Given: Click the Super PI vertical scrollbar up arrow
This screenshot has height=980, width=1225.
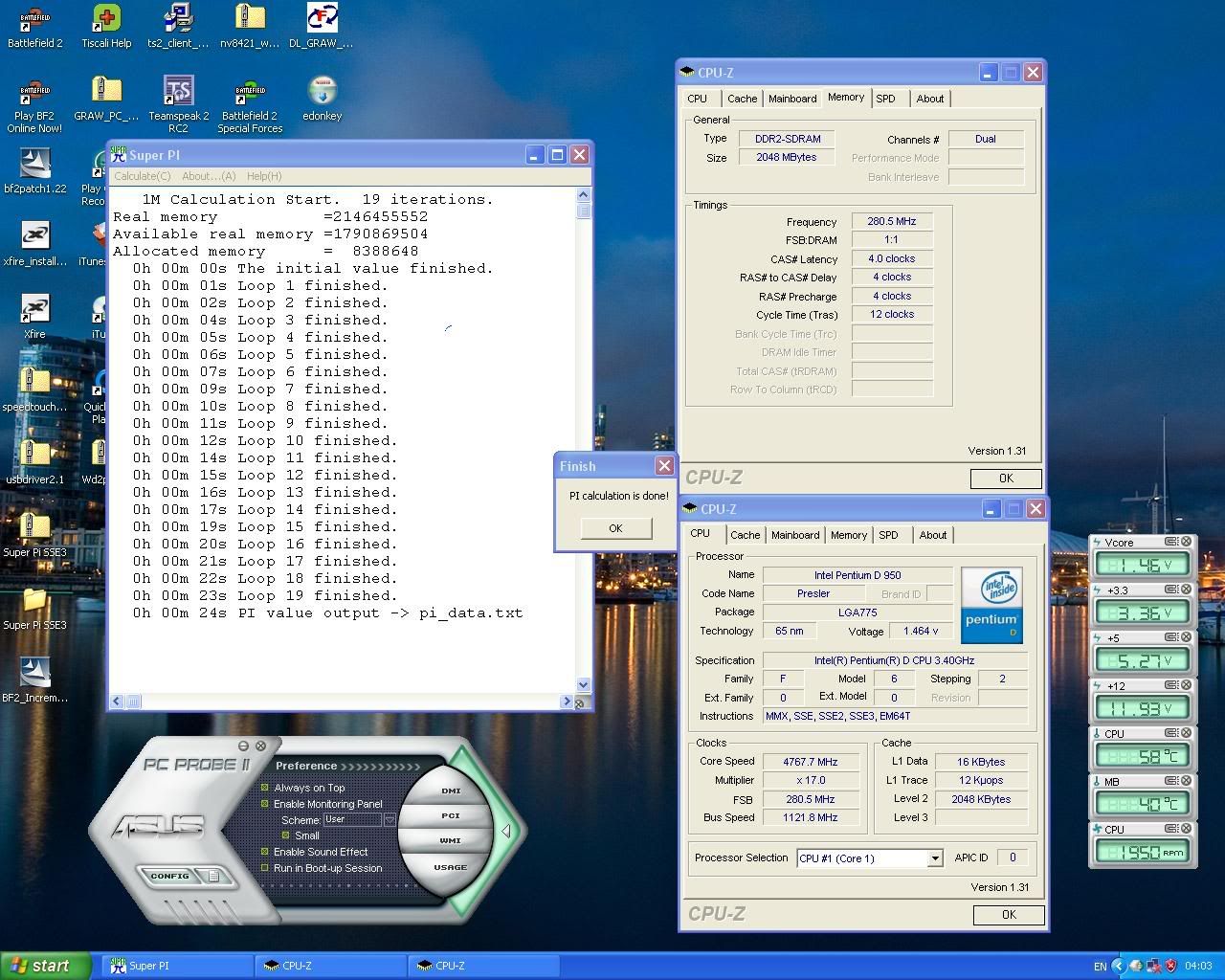Looking at the screenshot, I should [x=584, y=195].
